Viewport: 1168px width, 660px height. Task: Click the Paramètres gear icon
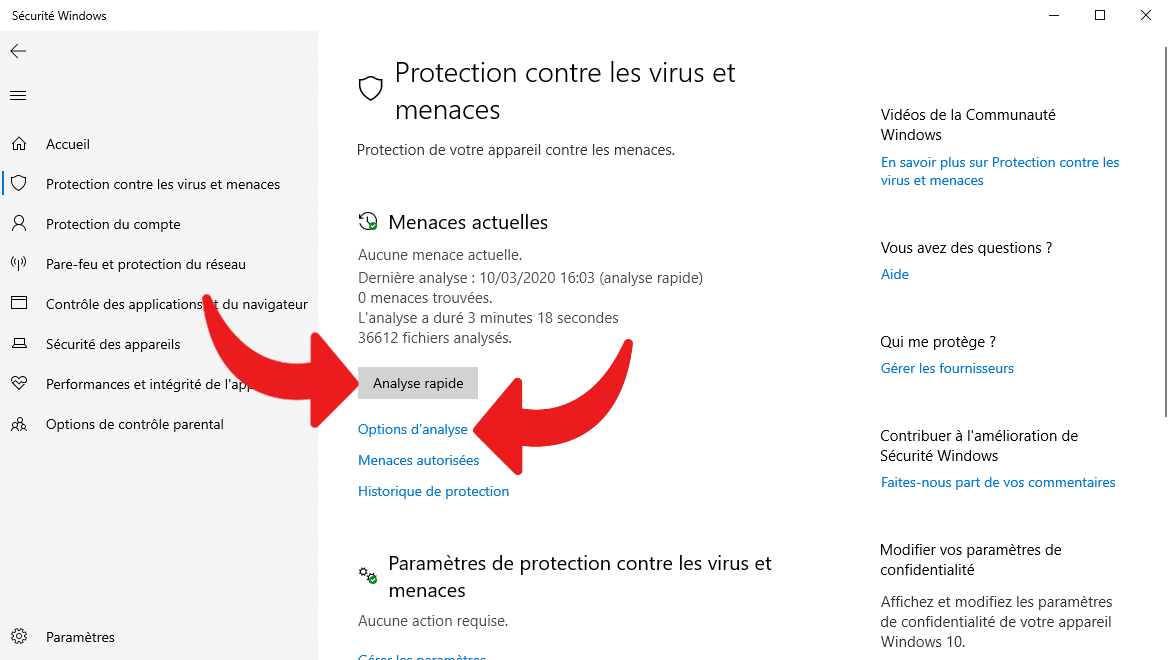point(19,636)
